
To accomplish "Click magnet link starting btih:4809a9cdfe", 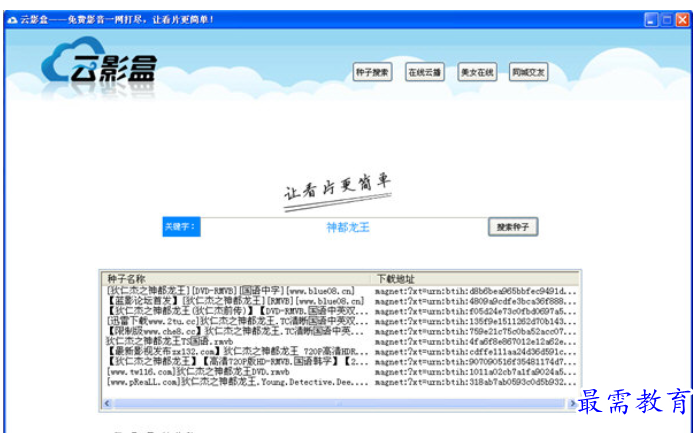I will click(476, 301).
